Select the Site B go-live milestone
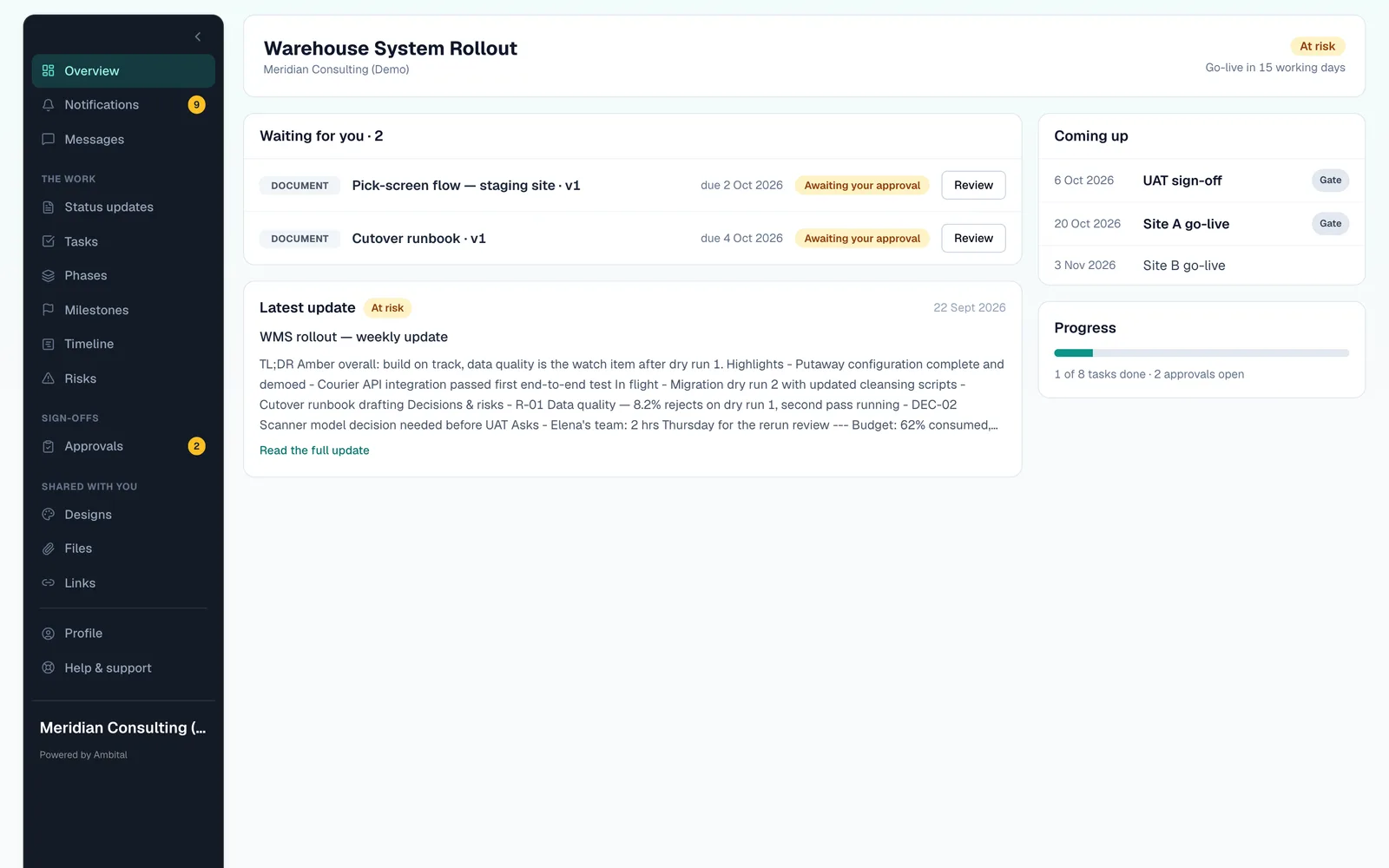The image size is (1389, 868). point(1201,266)
